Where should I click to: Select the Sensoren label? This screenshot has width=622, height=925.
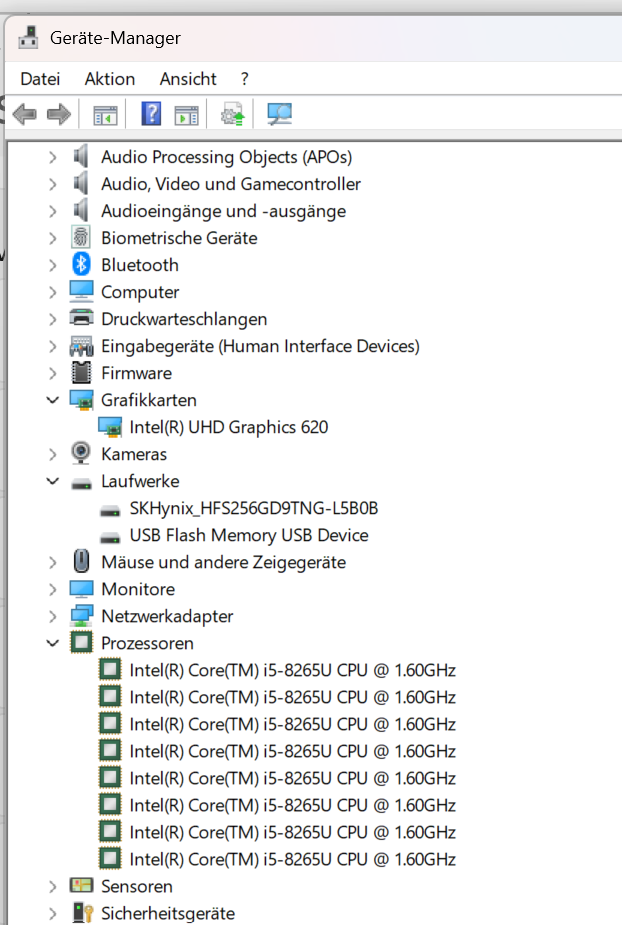tap(137, 886)
